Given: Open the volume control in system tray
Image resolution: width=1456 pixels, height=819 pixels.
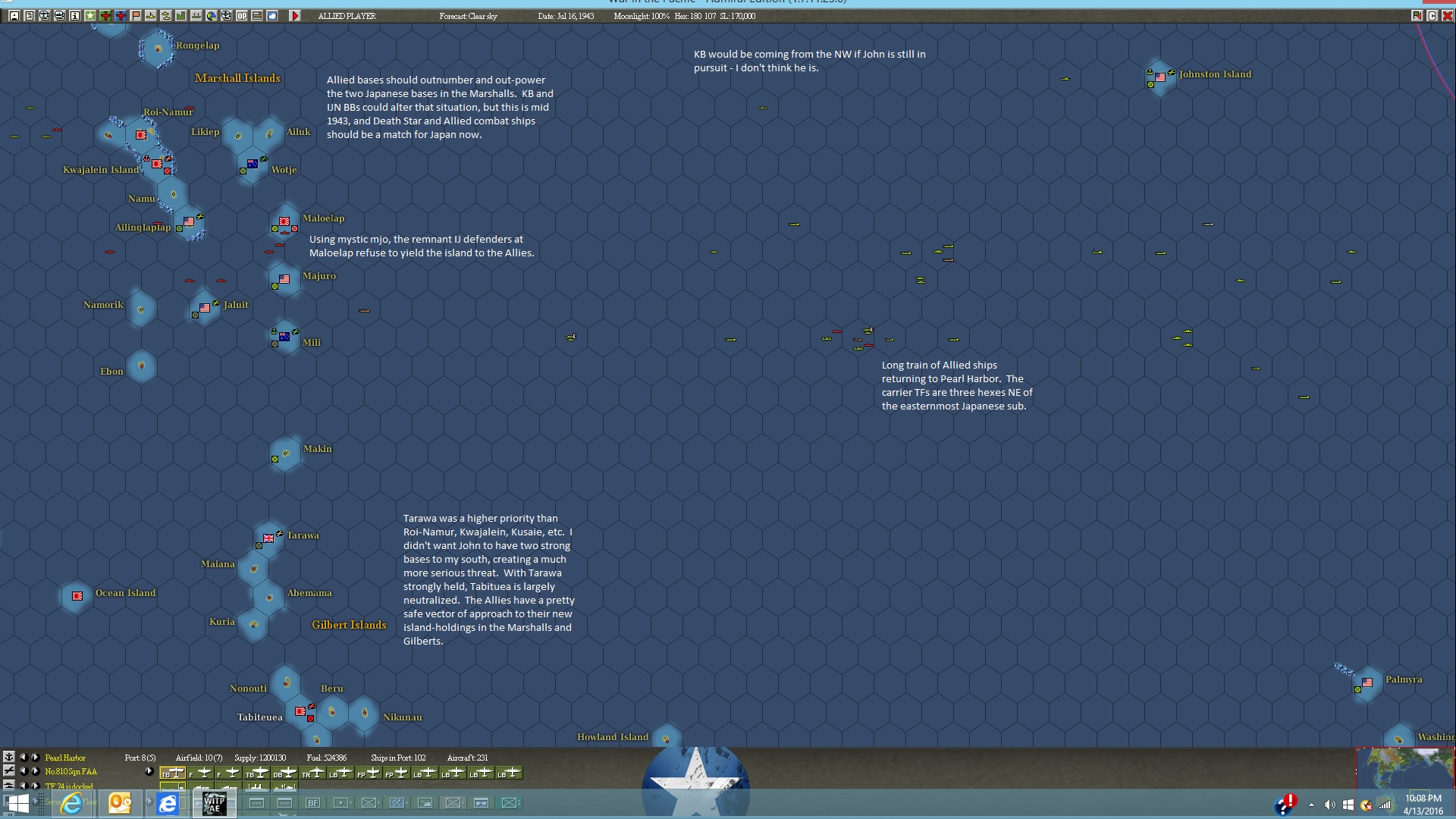Looking at the screenshot, I should [1329, 805].
